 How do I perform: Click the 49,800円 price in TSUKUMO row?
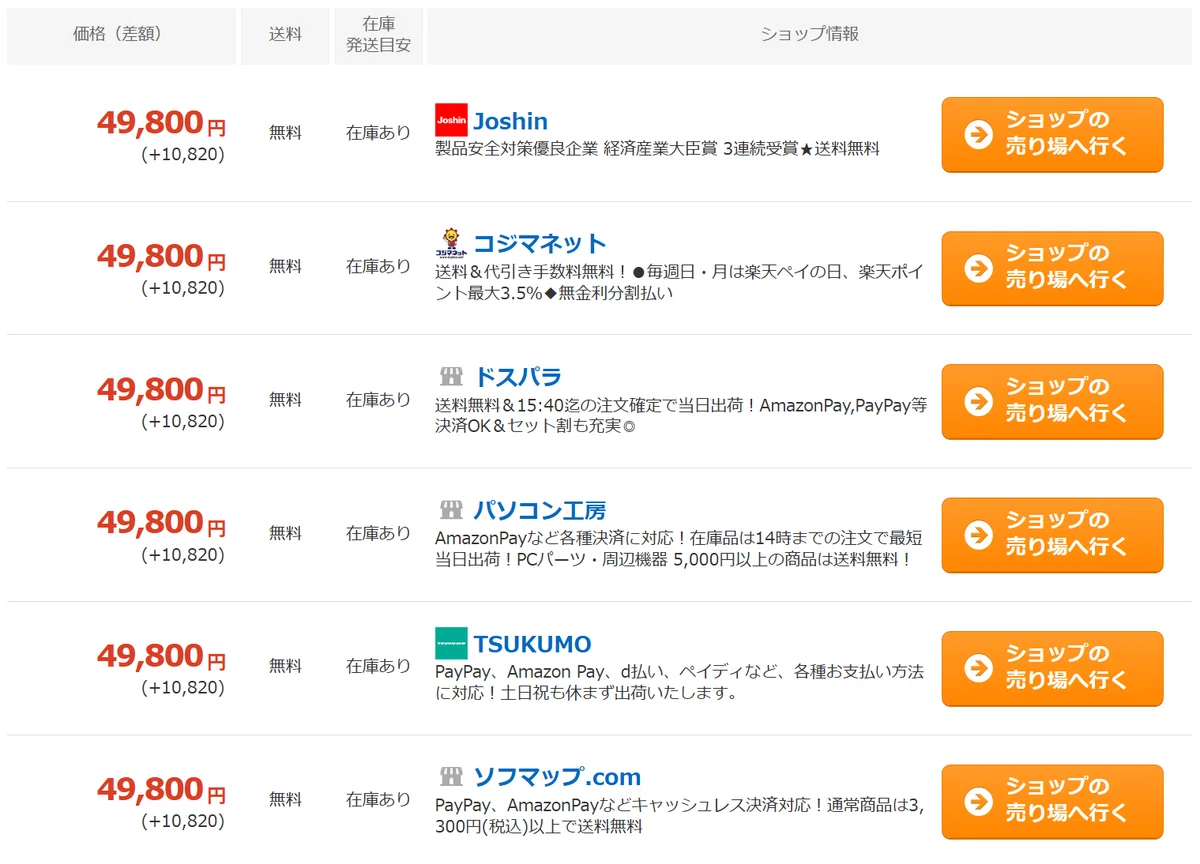(x=161, y=656)
